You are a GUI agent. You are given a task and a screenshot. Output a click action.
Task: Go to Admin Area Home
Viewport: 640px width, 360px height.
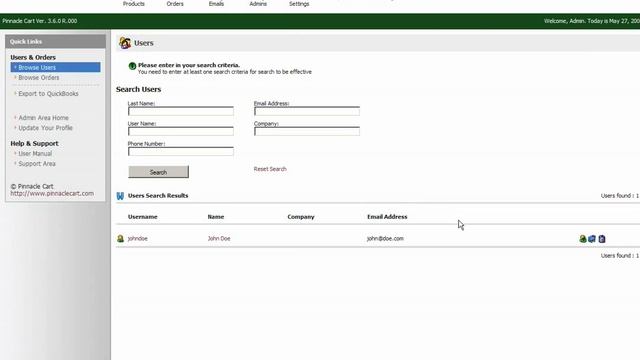pos(43,118)
